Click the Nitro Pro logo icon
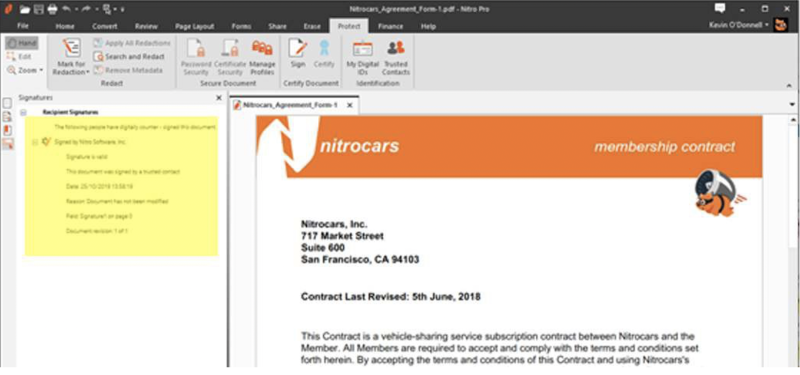 pyautogui.click(x=8, y=9)
